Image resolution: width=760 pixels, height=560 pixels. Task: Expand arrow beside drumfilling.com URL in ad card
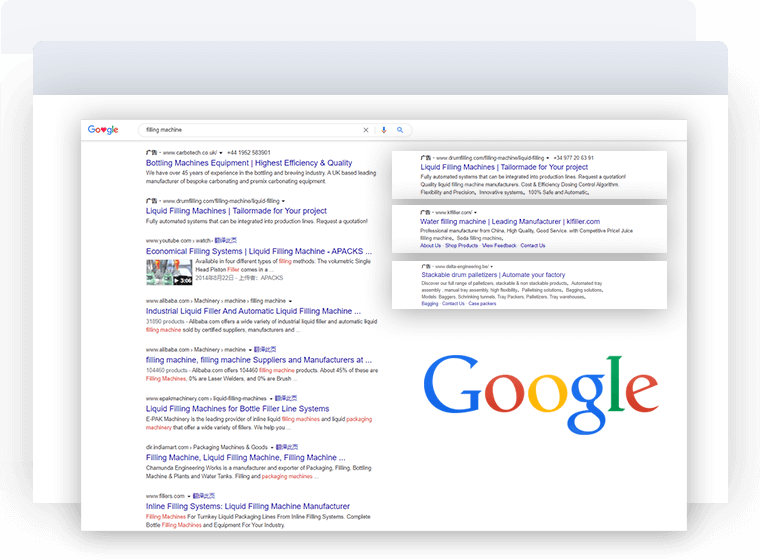click(548, 158)
